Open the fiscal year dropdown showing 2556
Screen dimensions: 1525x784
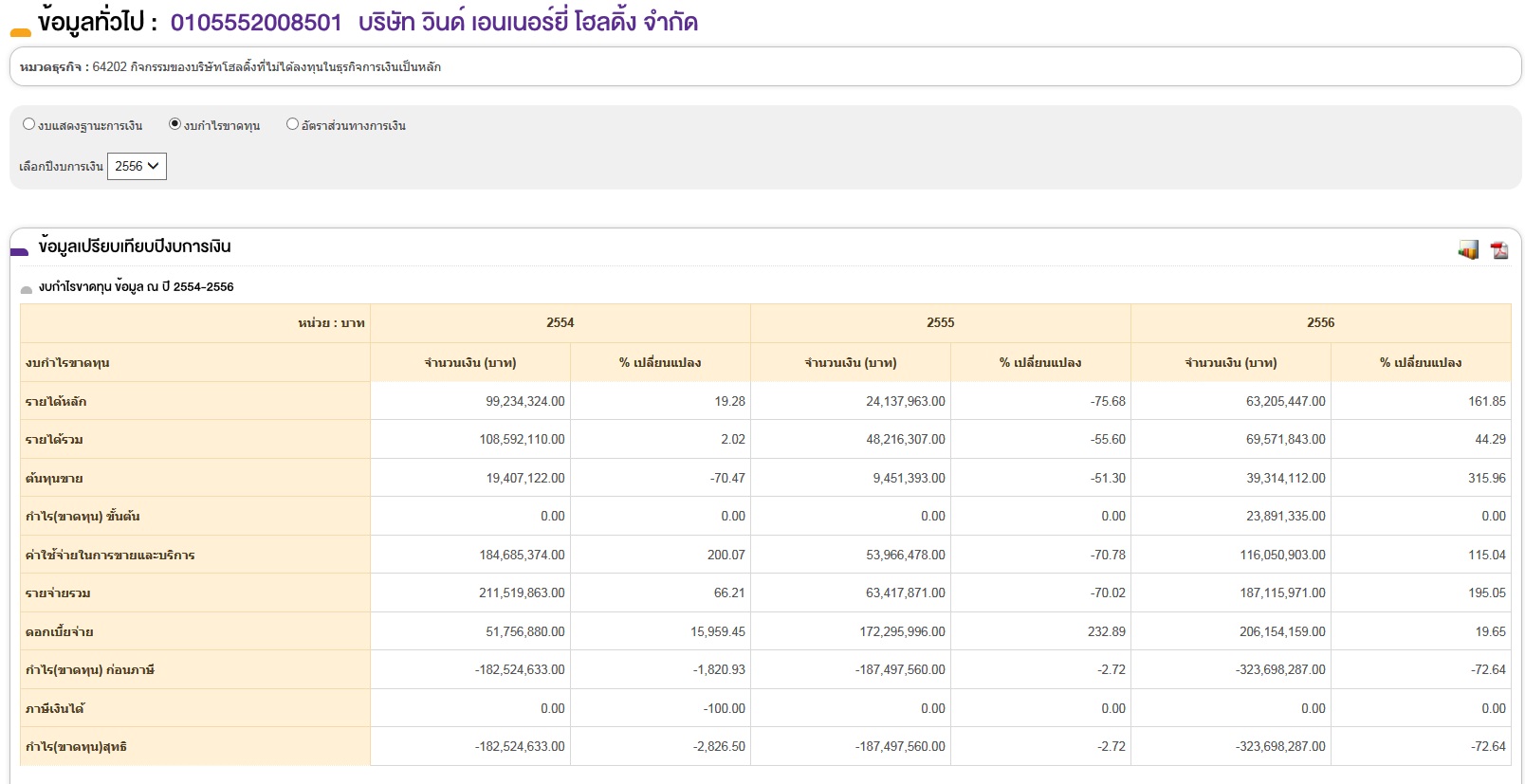[x=137, y=167]
